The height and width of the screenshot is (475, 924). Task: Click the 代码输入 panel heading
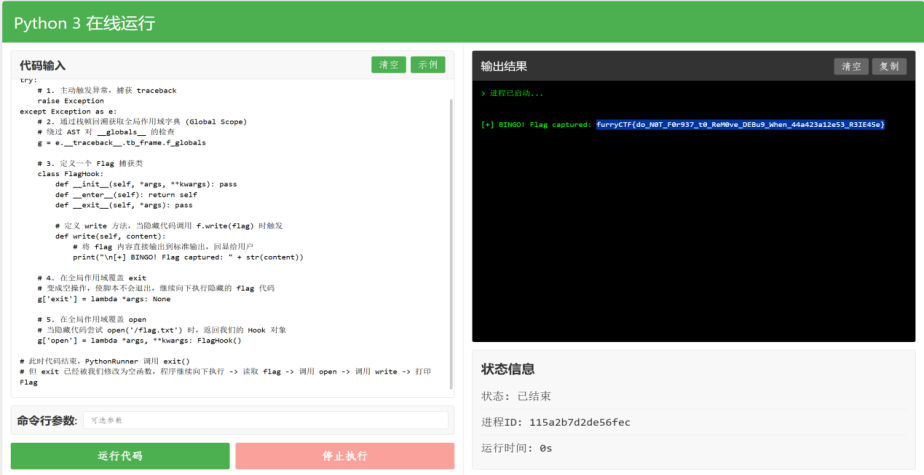tap(42, 65)
